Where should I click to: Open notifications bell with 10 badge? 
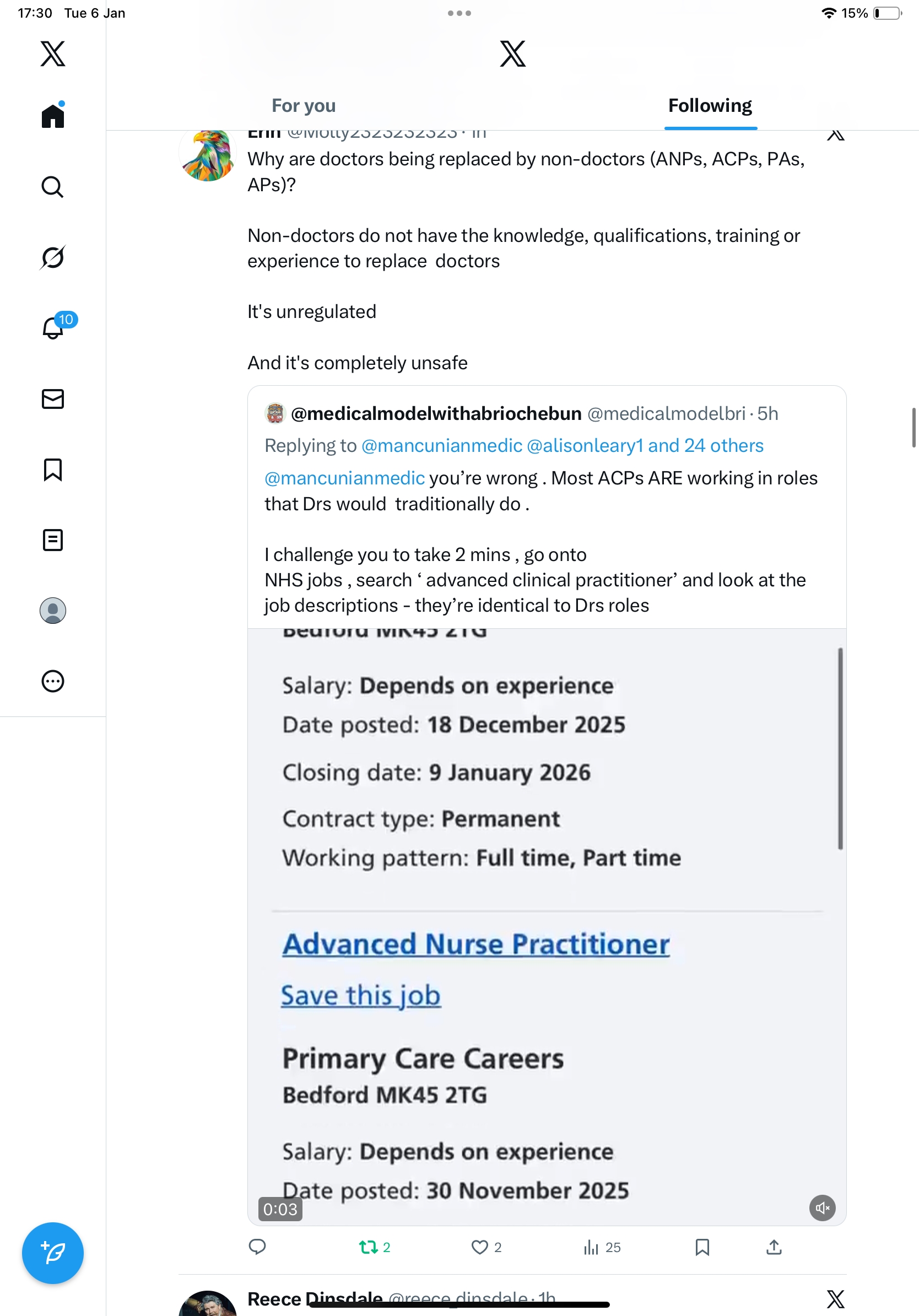53,328
